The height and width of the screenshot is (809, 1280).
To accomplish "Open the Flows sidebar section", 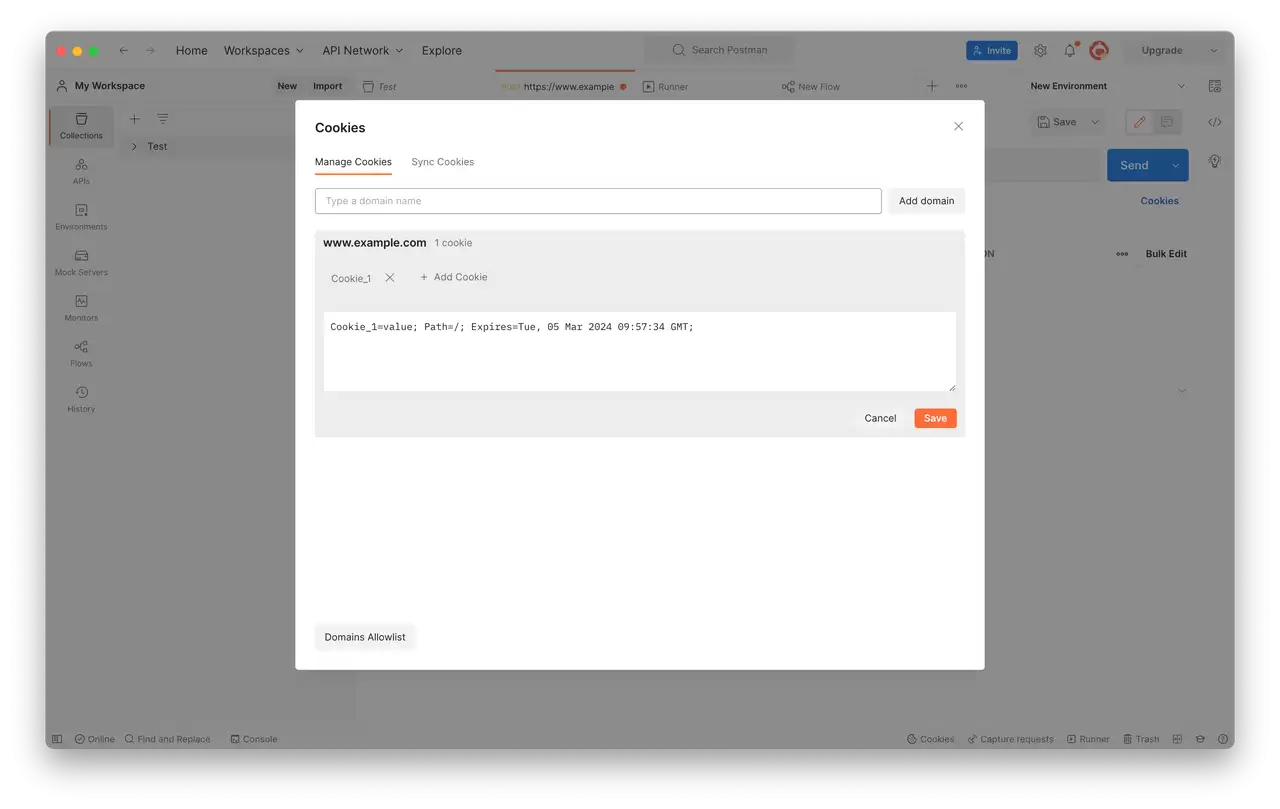I will coord(81,354).
